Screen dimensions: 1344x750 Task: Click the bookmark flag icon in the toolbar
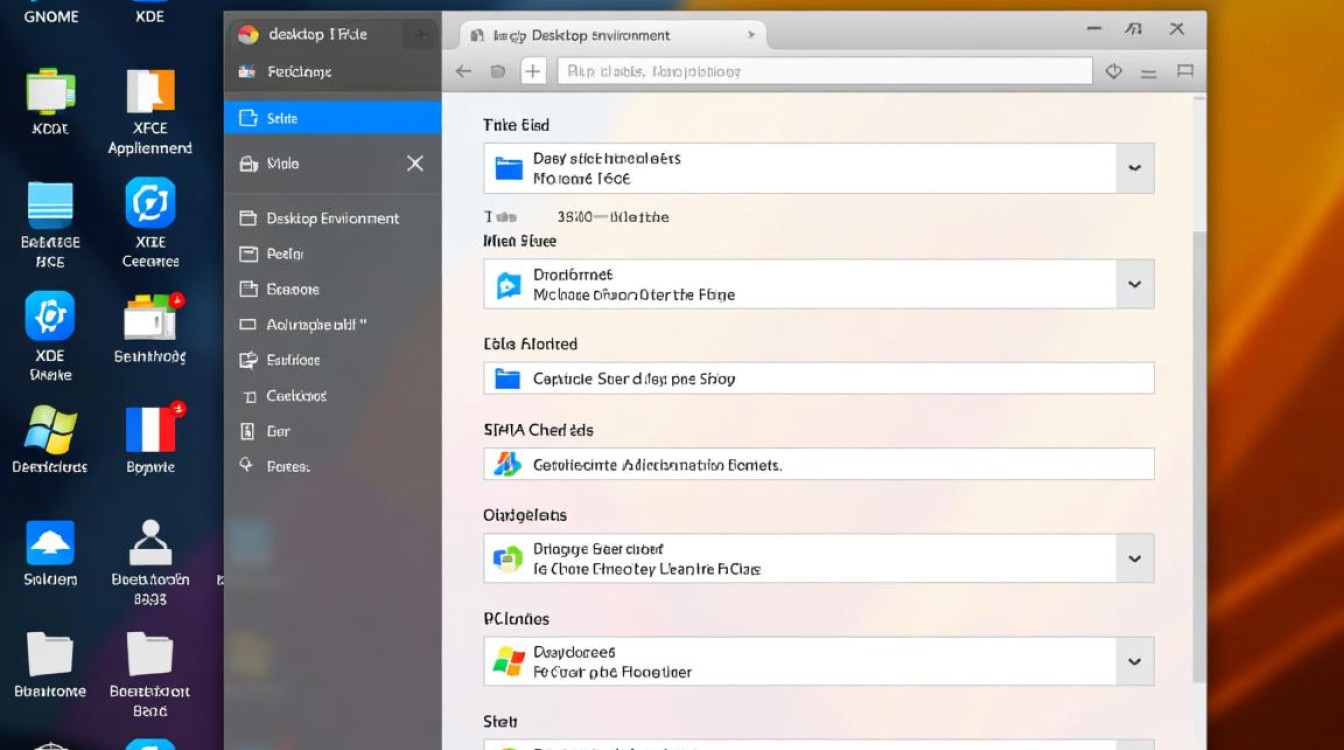[1185, 71]
